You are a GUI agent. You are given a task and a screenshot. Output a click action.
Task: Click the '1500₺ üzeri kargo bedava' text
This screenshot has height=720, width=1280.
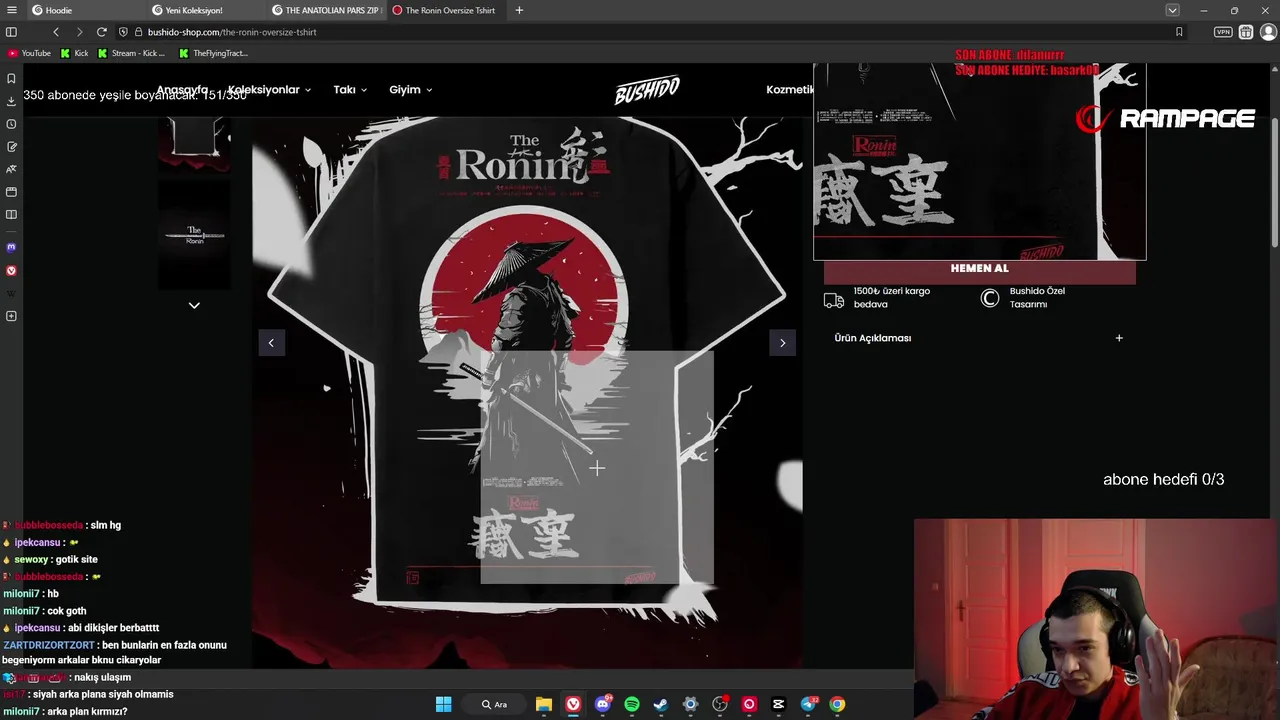pos(891,298)
